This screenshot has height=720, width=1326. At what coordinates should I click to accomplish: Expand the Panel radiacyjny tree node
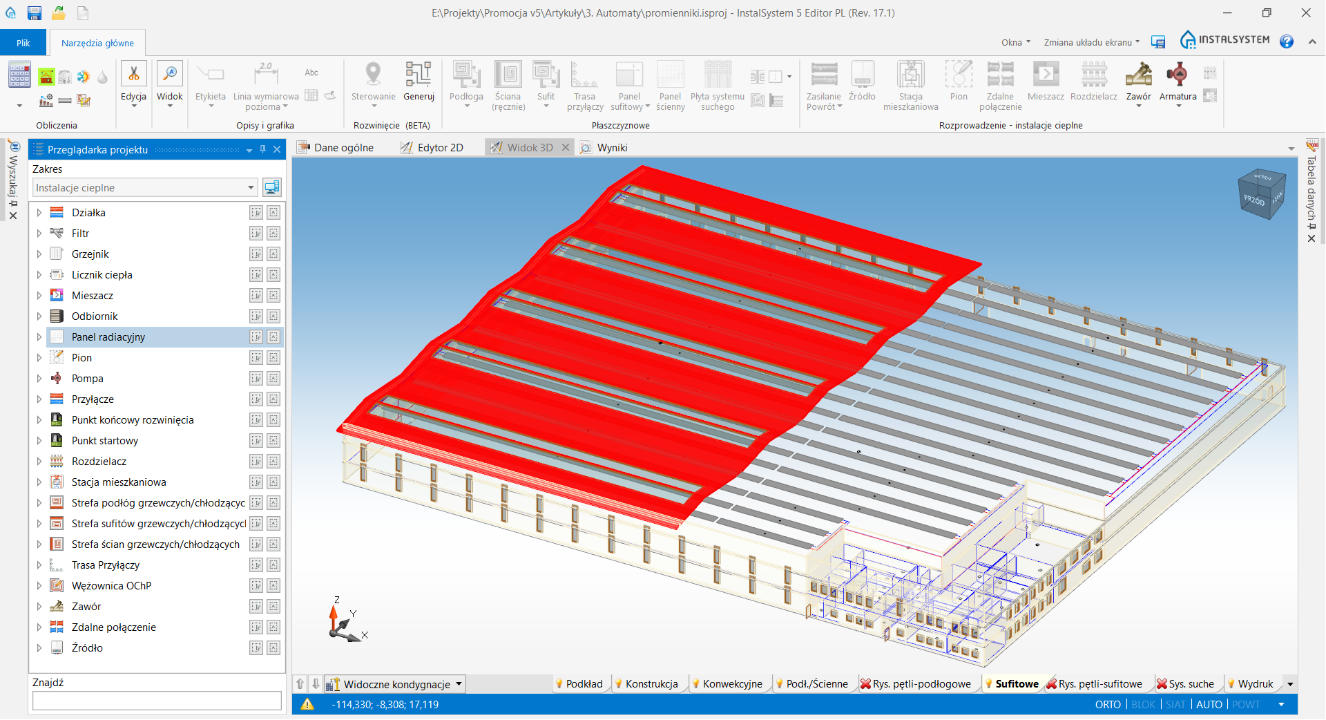39,337
